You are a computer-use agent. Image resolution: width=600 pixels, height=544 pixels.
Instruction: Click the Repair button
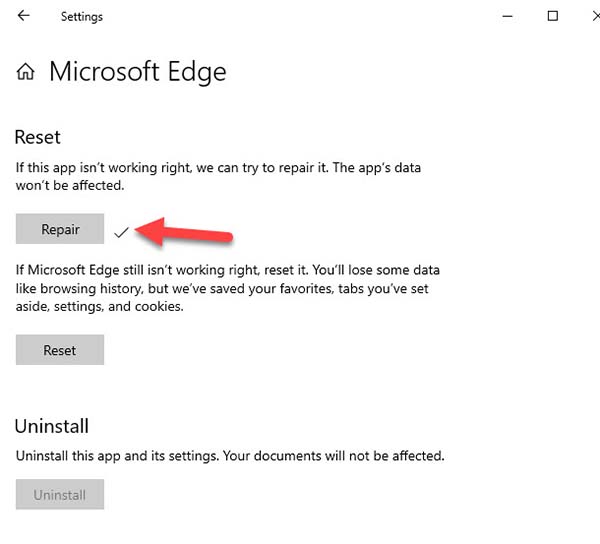60,229
